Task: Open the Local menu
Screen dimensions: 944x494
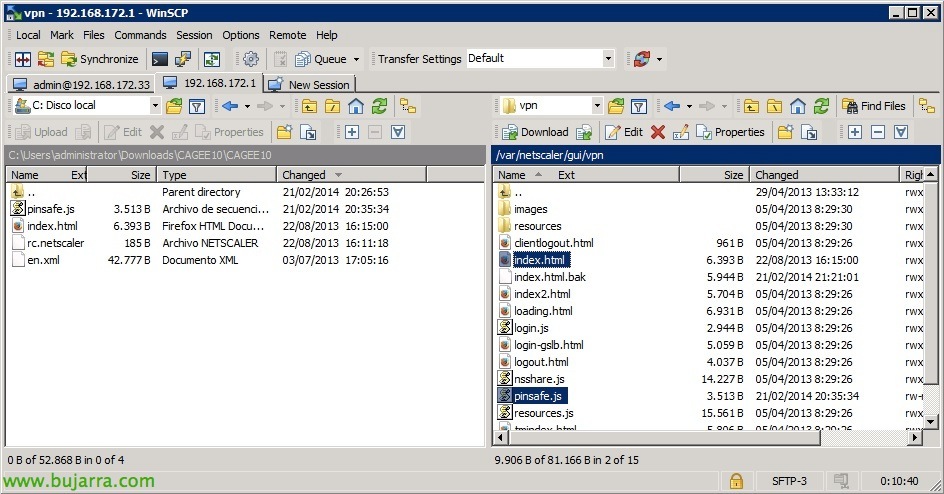Action: (x=28, y=35)
